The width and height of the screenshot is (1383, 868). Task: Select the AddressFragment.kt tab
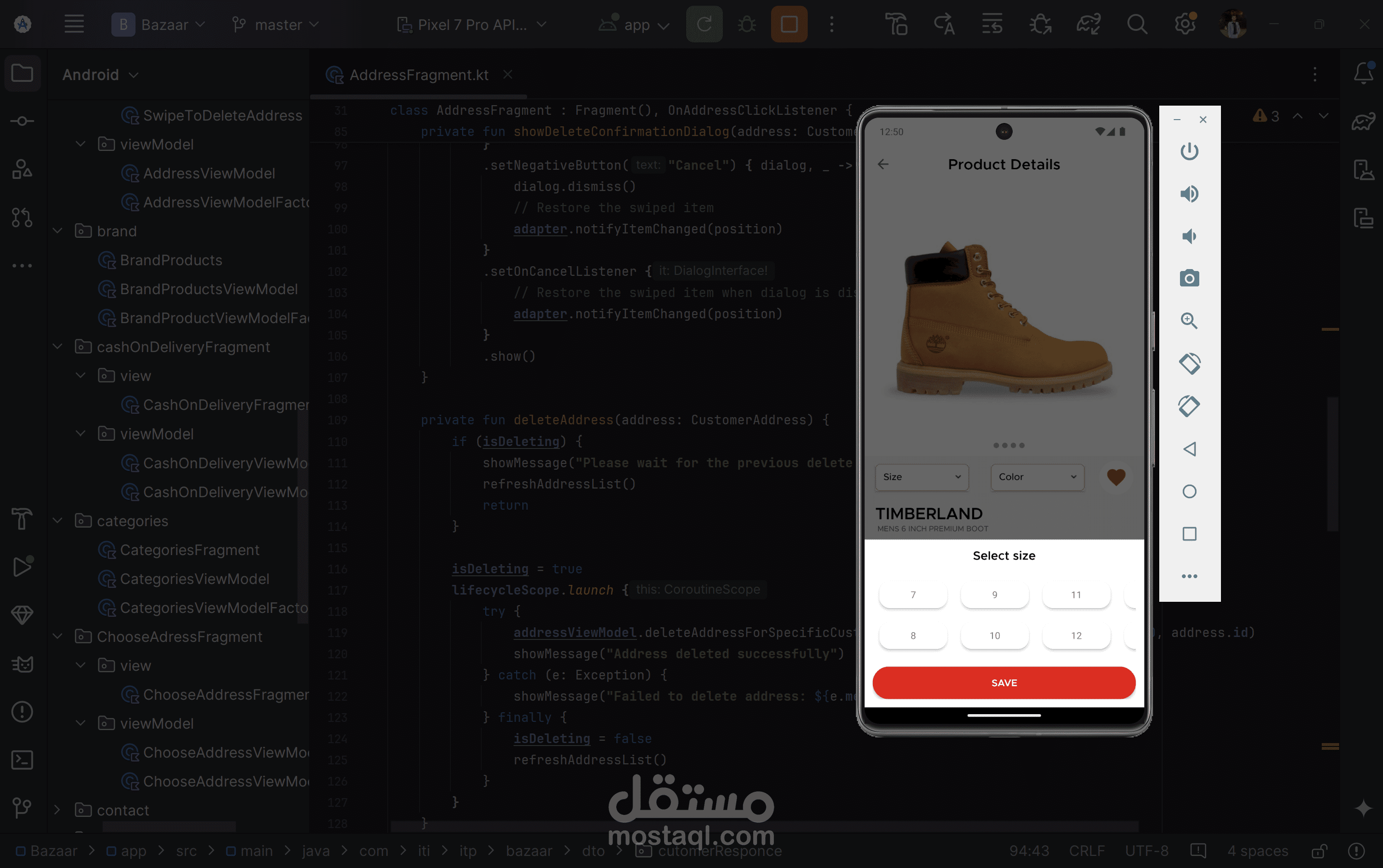(x=418, y=75)
